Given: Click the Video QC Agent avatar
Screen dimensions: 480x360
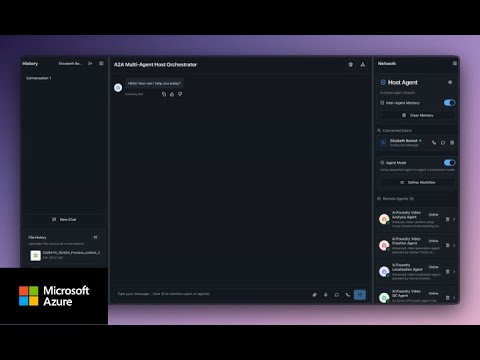Looking at the screenshot, I should pos(384,298).
